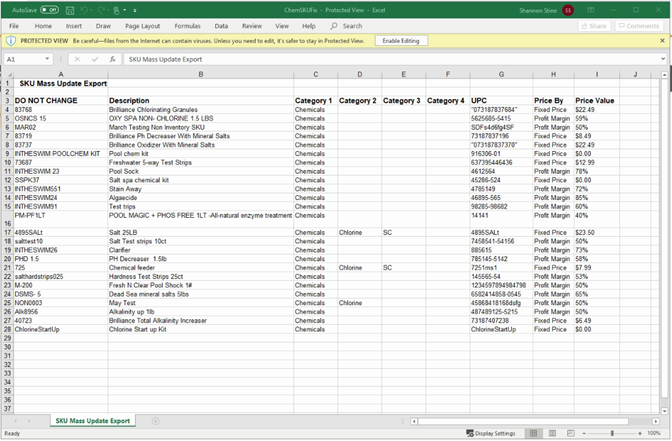Image resolution: width=672 pixels, height=441 pixels.
Task: Open the Formulas tab
Action: click(187, 26)
